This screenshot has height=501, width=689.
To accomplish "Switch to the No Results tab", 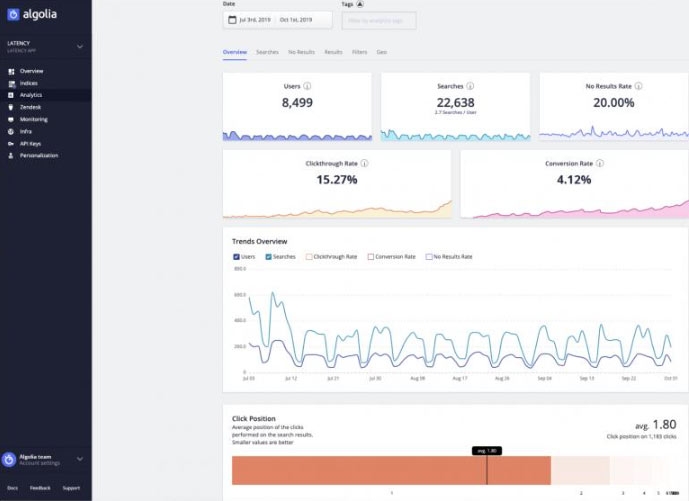I will tap(301, 52).
